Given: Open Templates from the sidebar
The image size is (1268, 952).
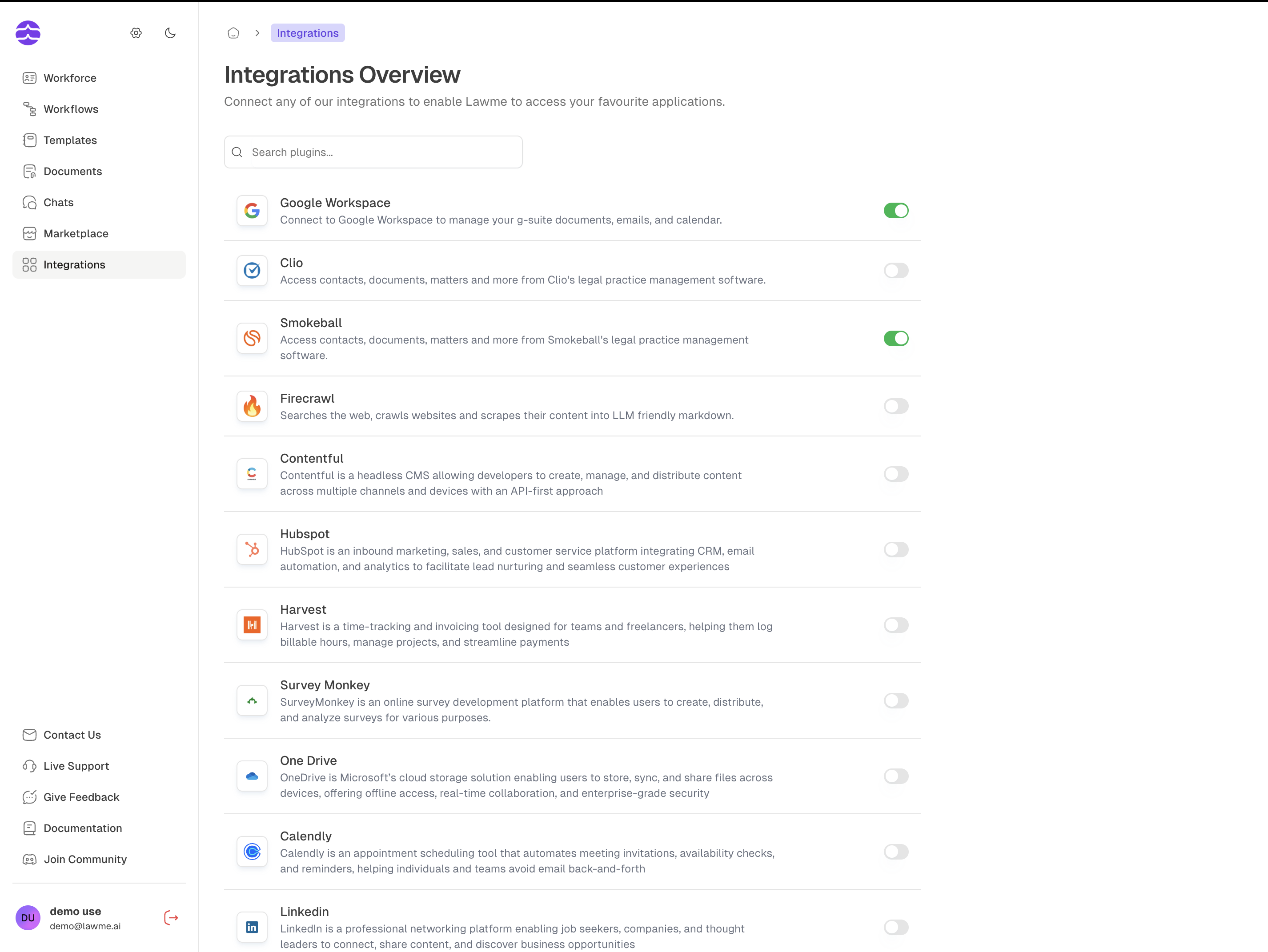Looking at the screenshot, I should pyautogui.click(x=70, y=140).
